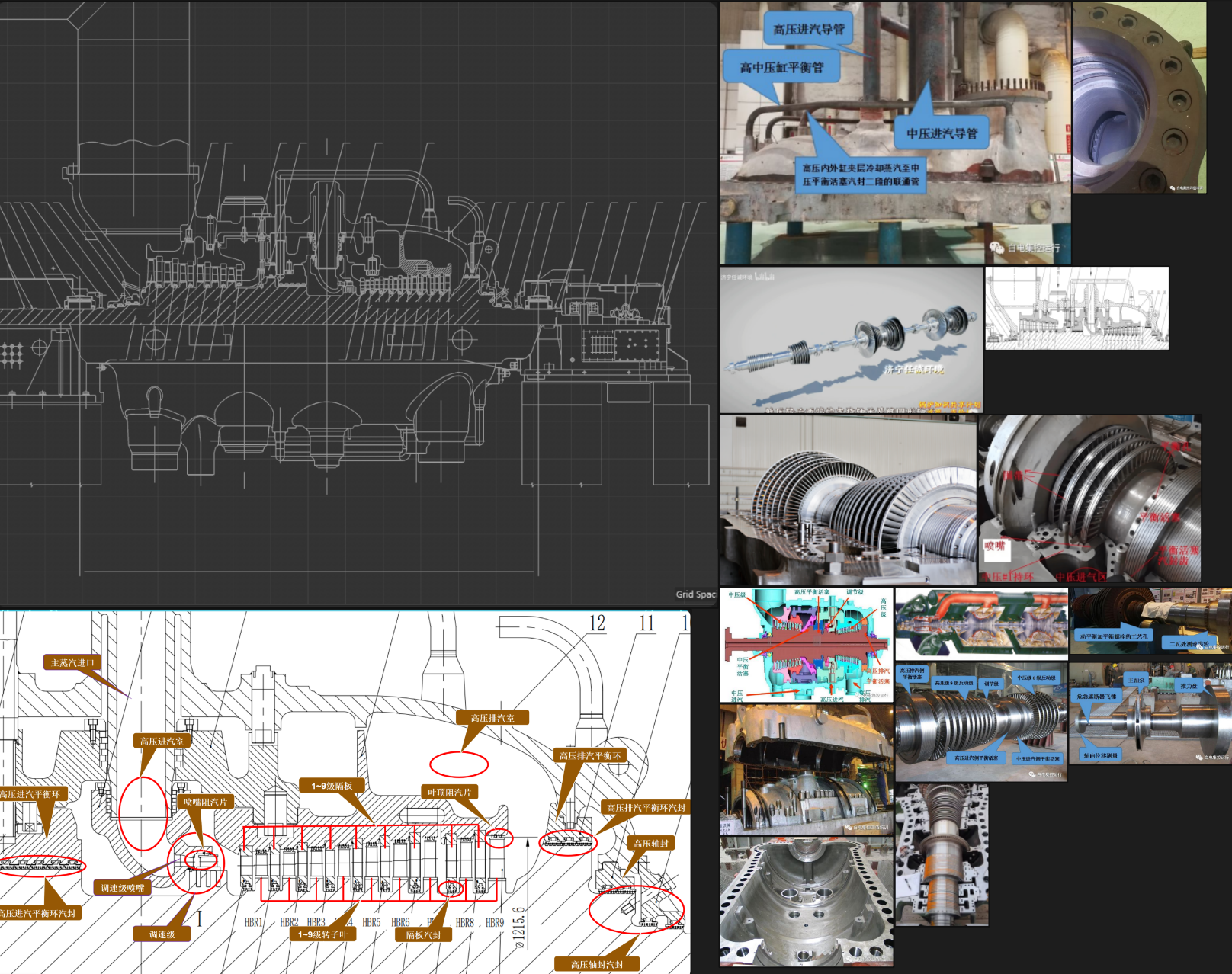
Task: Select the bladed rotor in casing photo
Action: (x=848, y=500)
